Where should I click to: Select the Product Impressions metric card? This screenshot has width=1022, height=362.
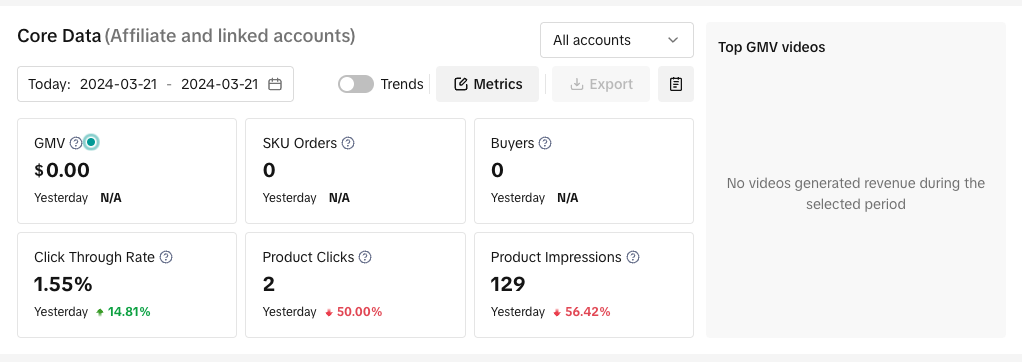point(584,285)
